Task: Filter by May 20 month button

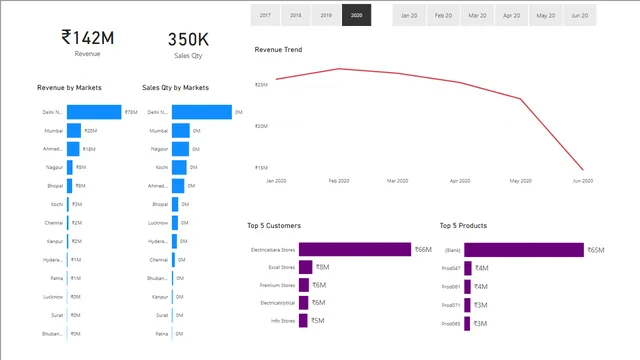Action: (546, 16)
